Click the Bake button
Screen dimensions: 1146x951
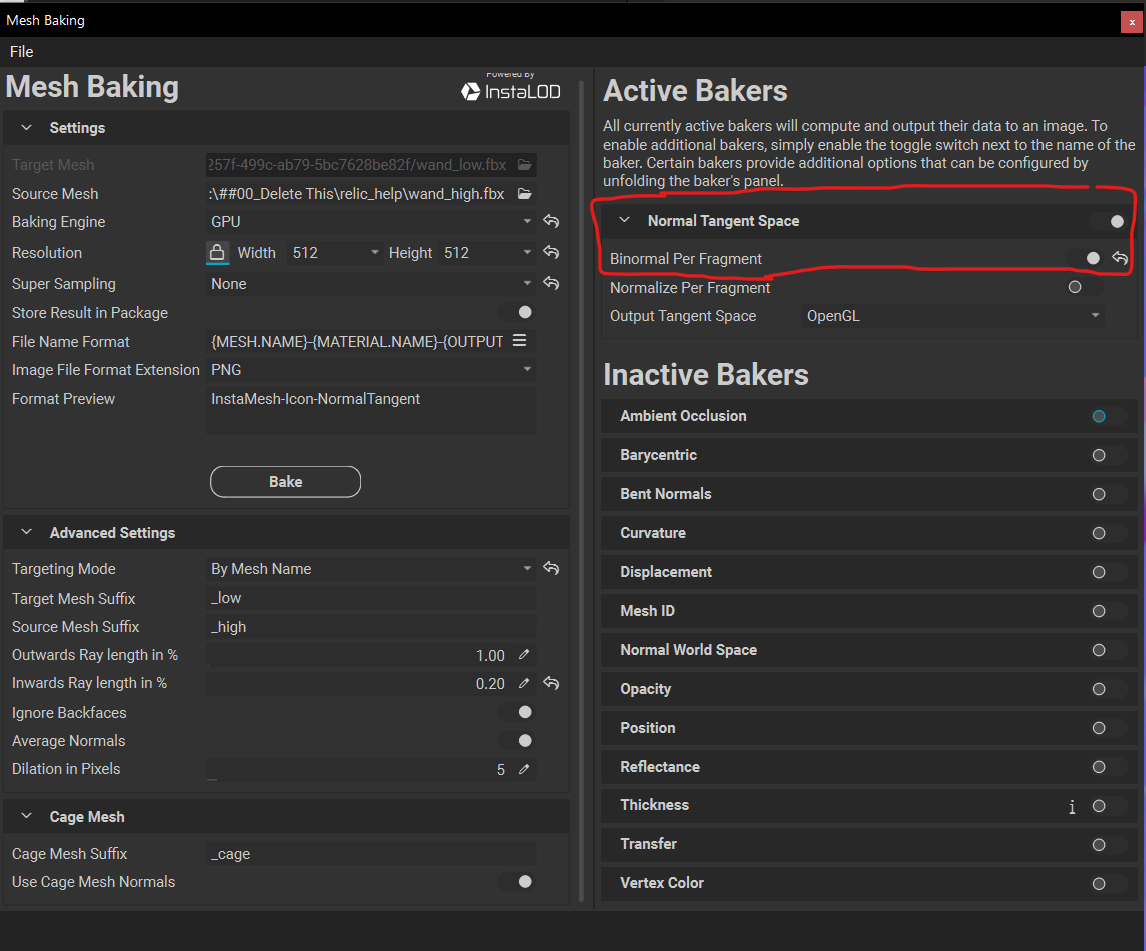click(285, 482)
